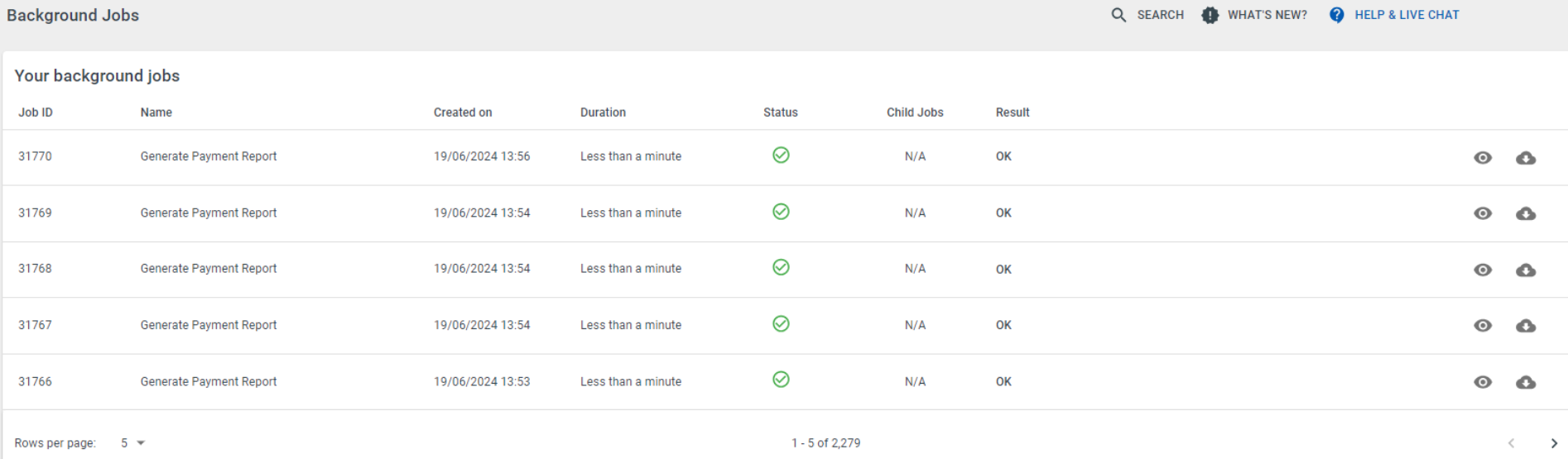The height and width of the screenshot is (459, 1568).
Task: View details of job 31769
Action: point(1483,213)
